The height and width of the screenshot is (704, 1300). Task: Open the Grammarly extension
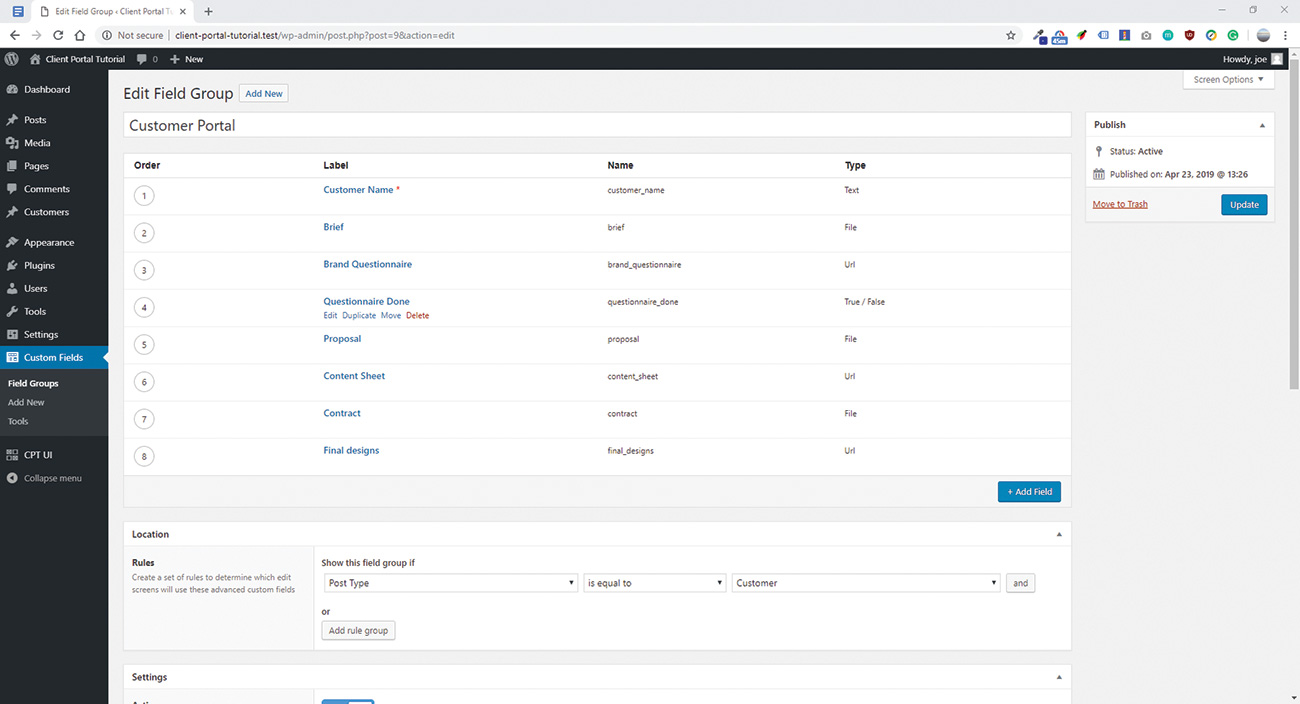[x=1232, y=35]
